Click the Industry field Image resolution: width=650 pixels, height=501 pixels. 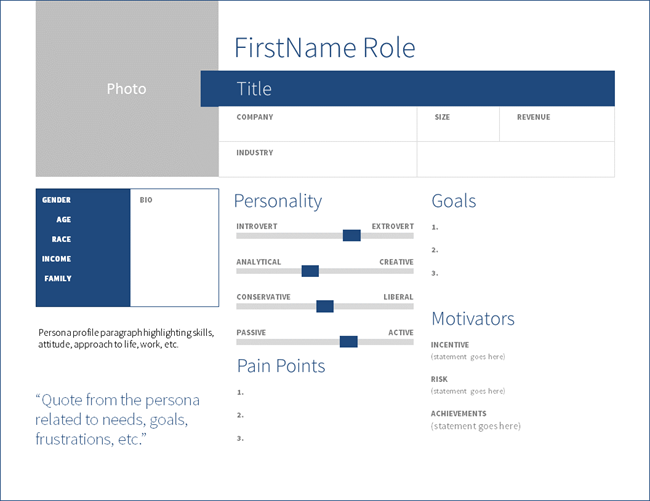click(x=317, y=159)
